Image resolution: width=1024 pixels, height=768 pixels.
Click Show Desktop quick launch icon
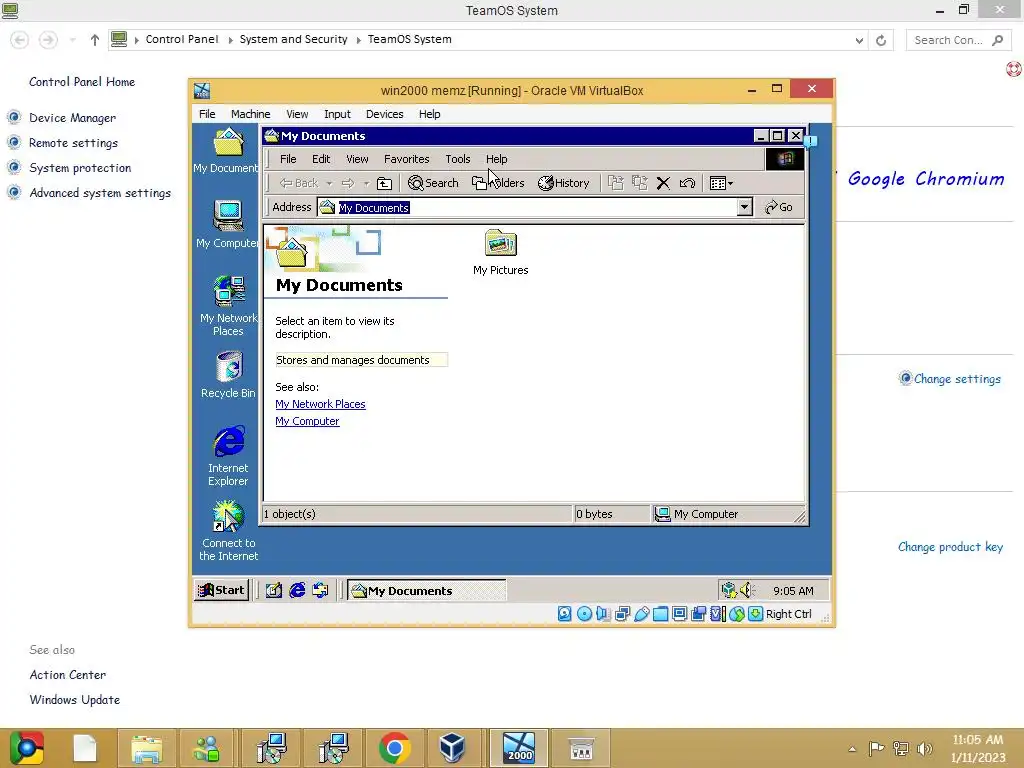[x=274, y=590]
